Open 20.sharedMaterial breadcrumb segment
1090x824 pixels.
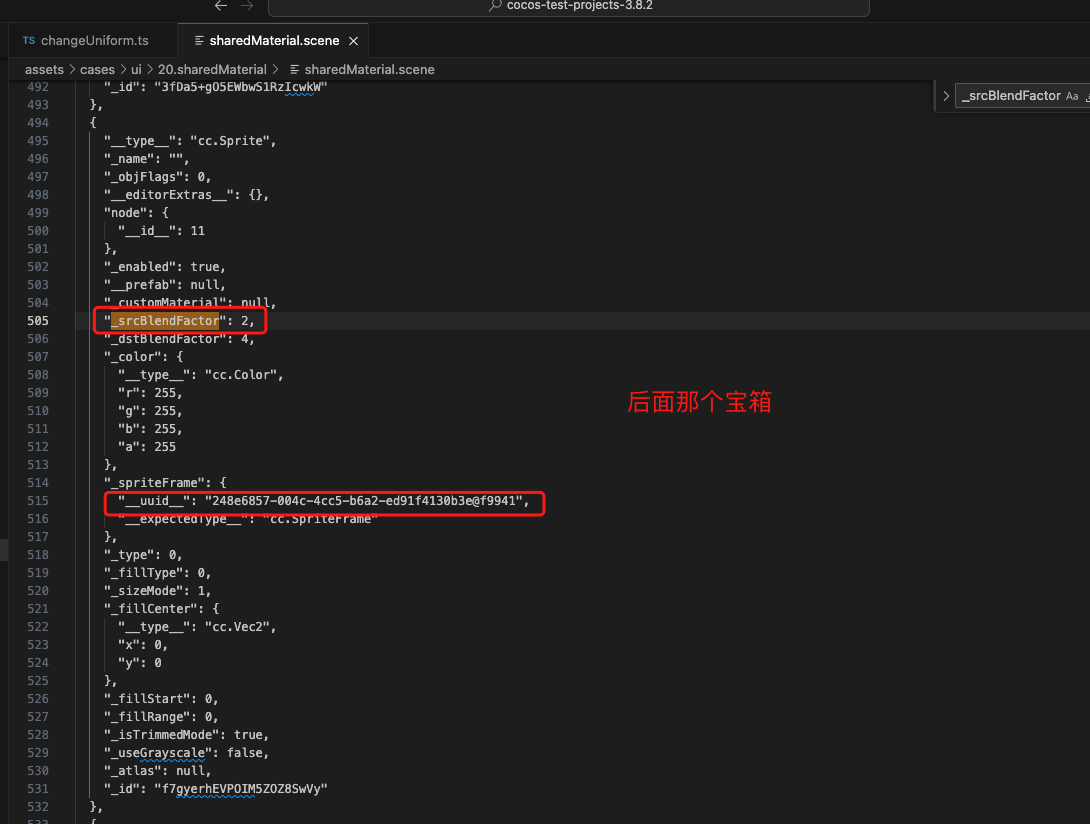pos(212,70)
